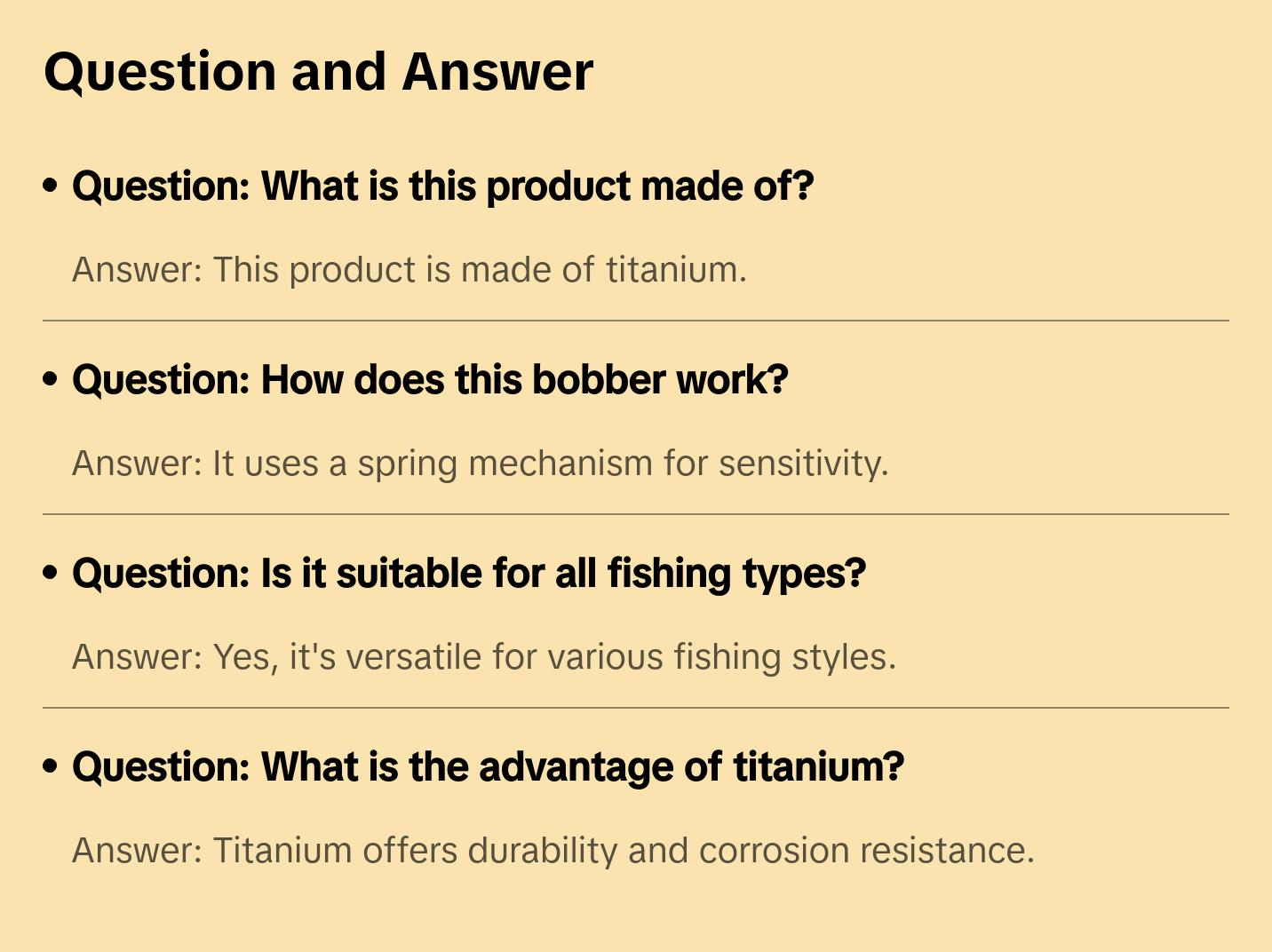Click the "Question and Answer" heading
Screen dimensions: 1272x952
pos(318,72)
